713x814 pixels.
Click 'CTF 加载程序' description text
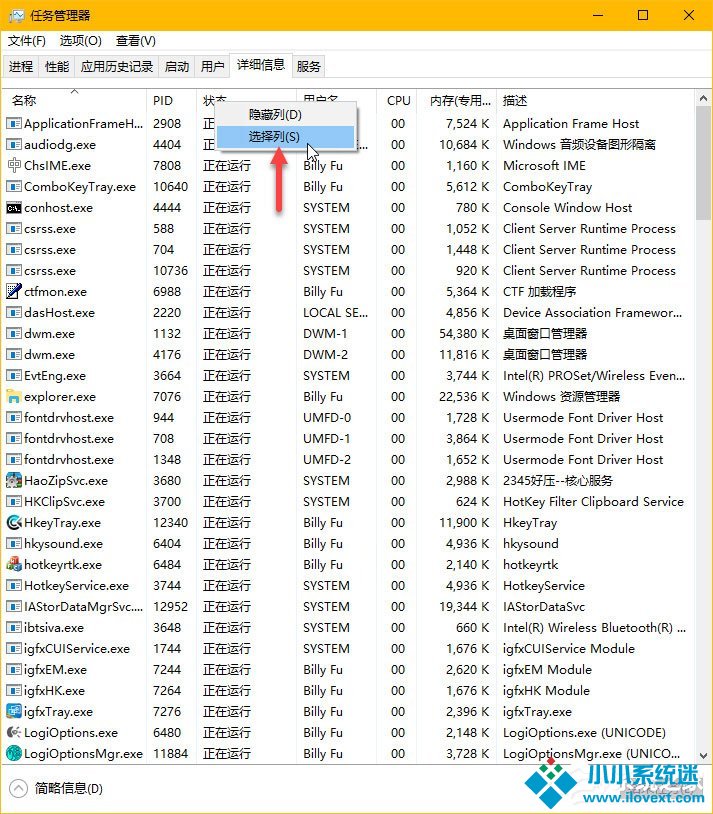tap(540, 291)
